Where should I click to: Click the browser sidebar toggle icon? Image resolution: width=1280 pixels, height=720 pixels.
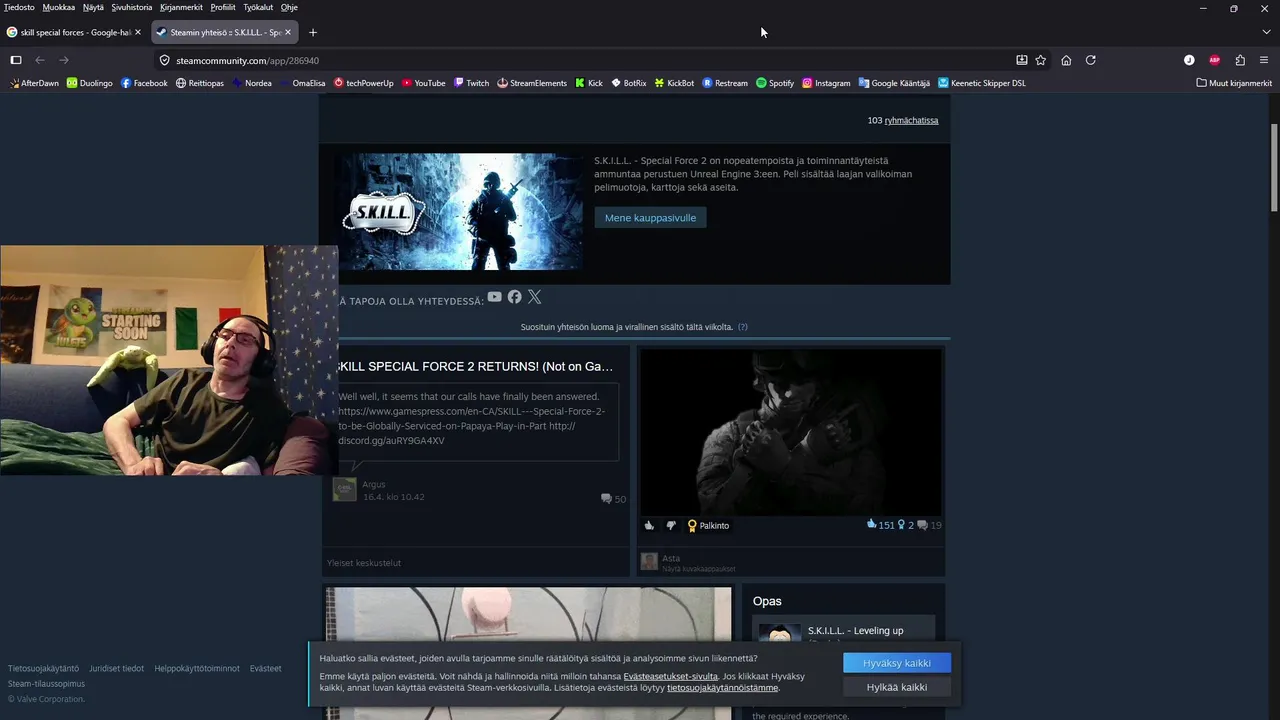[x=16, y=60]
